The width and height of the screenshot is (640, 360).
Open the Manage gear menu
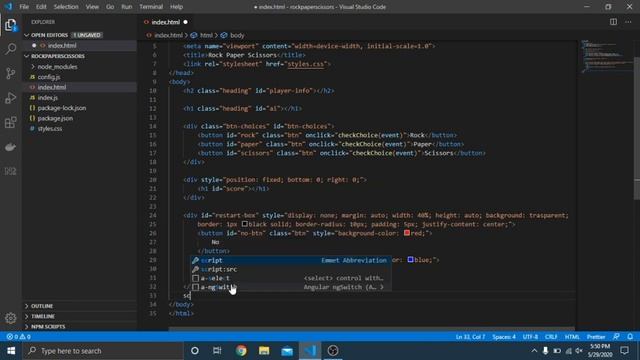pos(11,318)
